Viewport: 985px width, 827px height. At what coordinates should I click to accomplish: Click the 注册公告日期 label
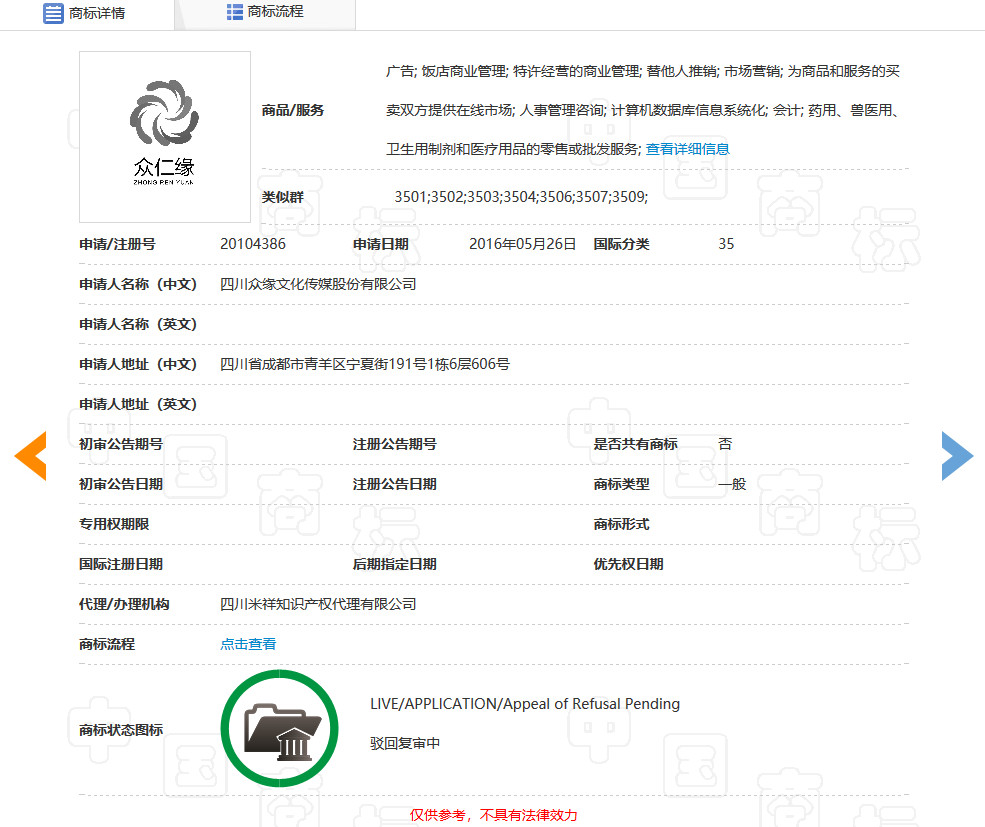395,484
